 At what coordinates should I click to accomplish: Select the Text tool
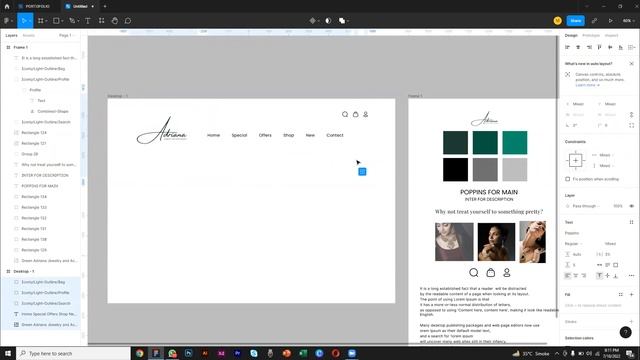pyautogui.click(x=87, y=21)
